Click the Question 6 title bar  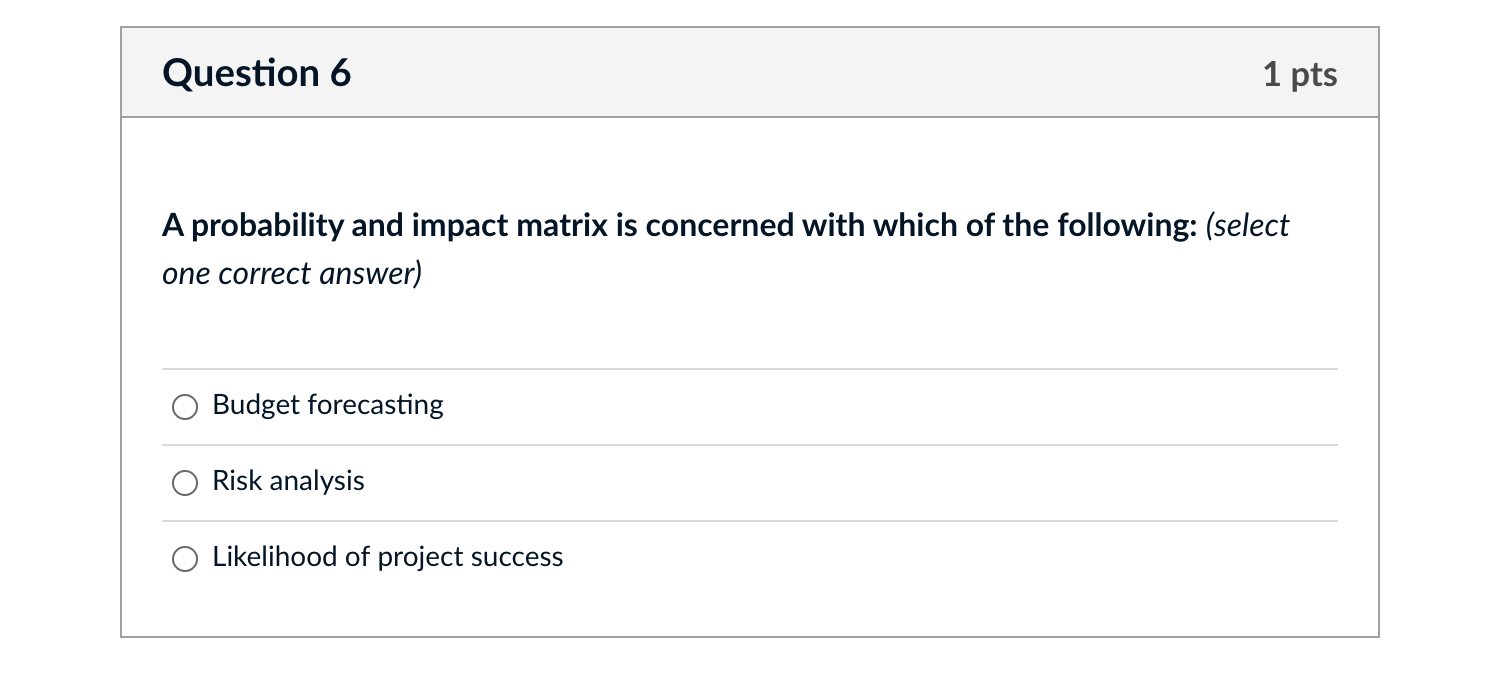click(x=748, y=72)
